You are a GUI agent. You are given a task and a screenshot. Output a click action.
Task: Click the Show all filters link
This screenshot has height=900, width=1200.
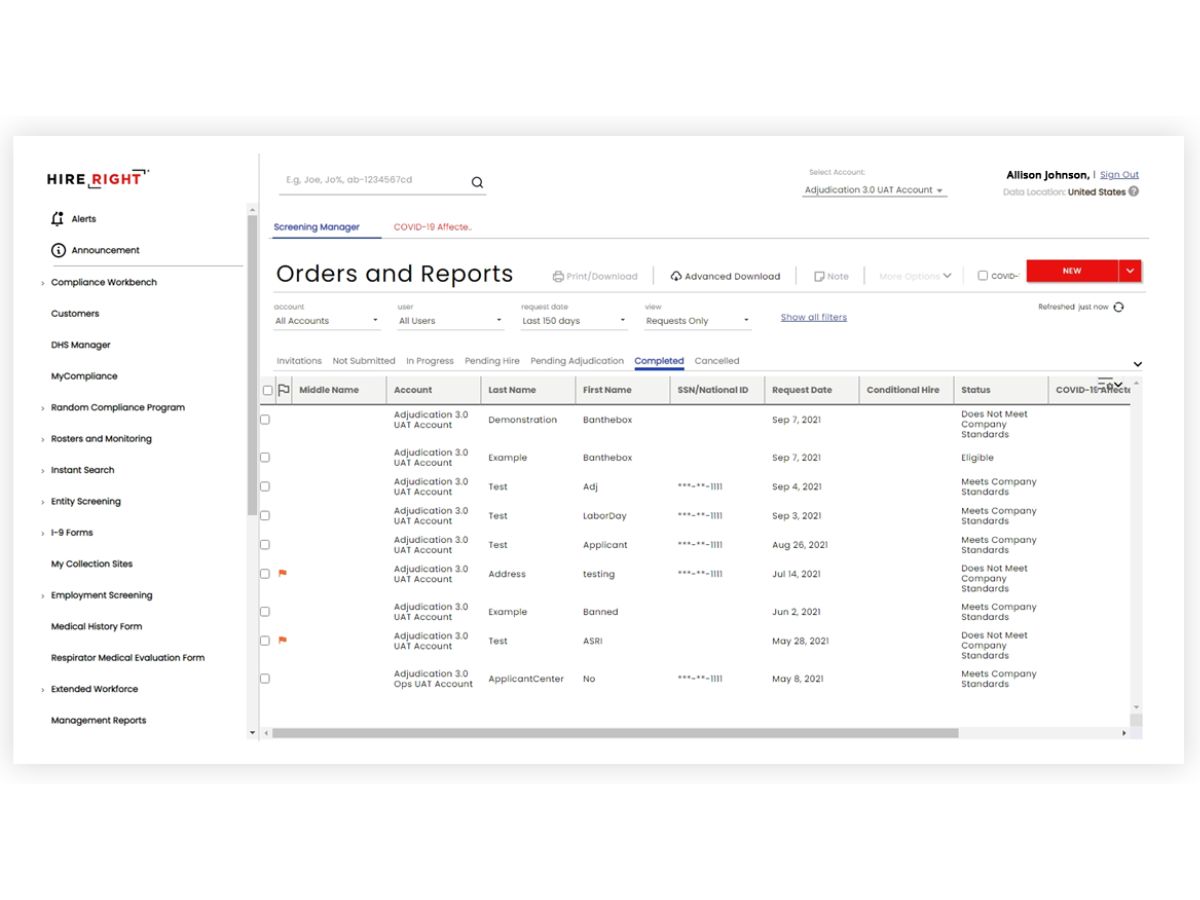[814, 317]
